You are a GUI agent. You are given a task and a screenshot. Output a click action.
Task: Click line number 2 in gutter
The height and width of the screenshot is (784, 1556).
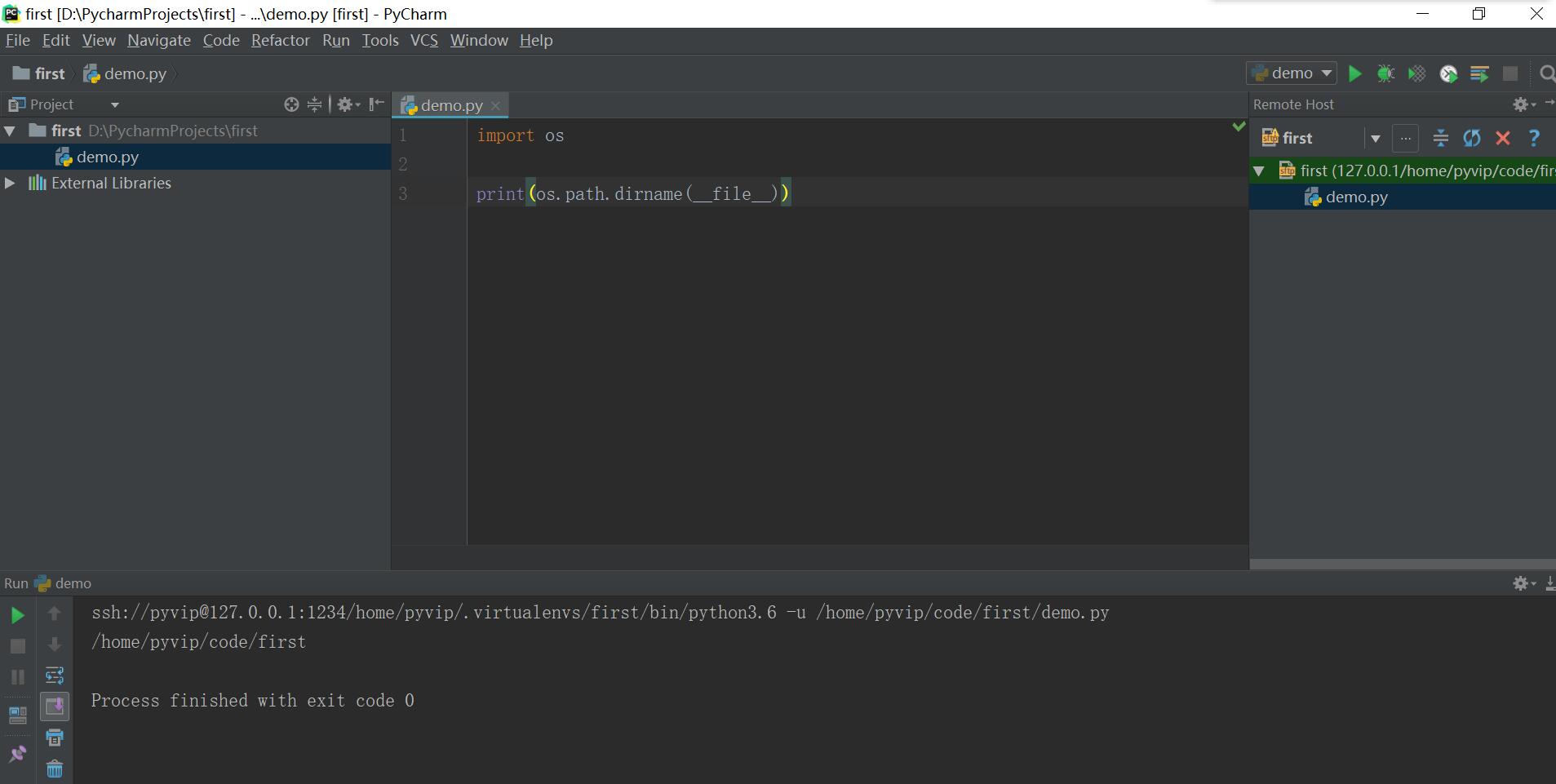pos(403,165)
